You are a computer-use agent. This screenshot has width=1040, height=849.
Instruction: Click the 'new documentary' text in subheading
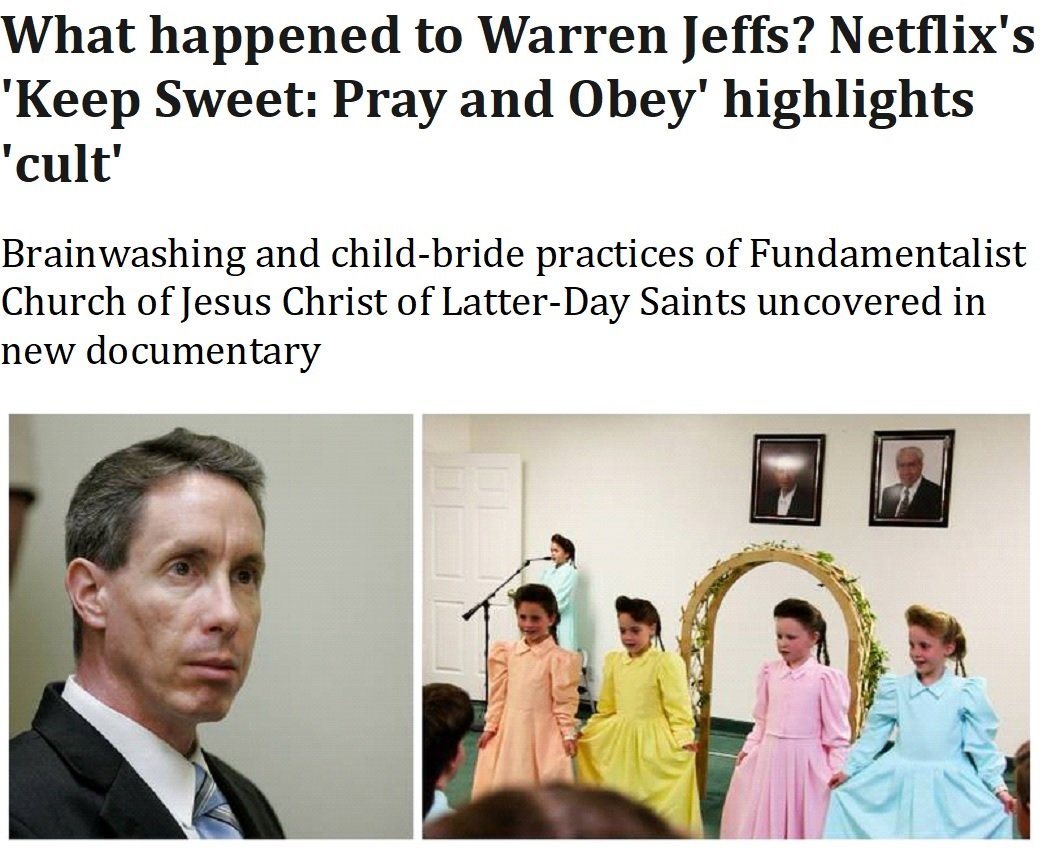(x=161, y=350)
